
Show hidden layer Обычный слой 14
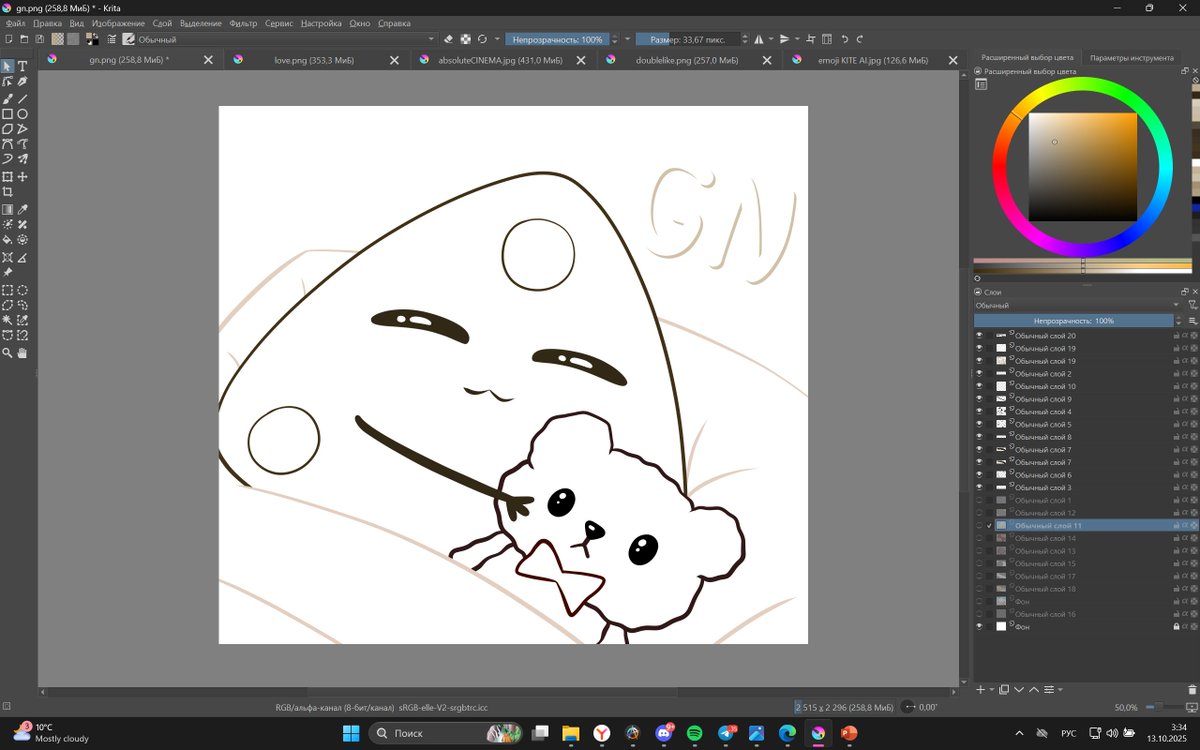click(979, 538)
